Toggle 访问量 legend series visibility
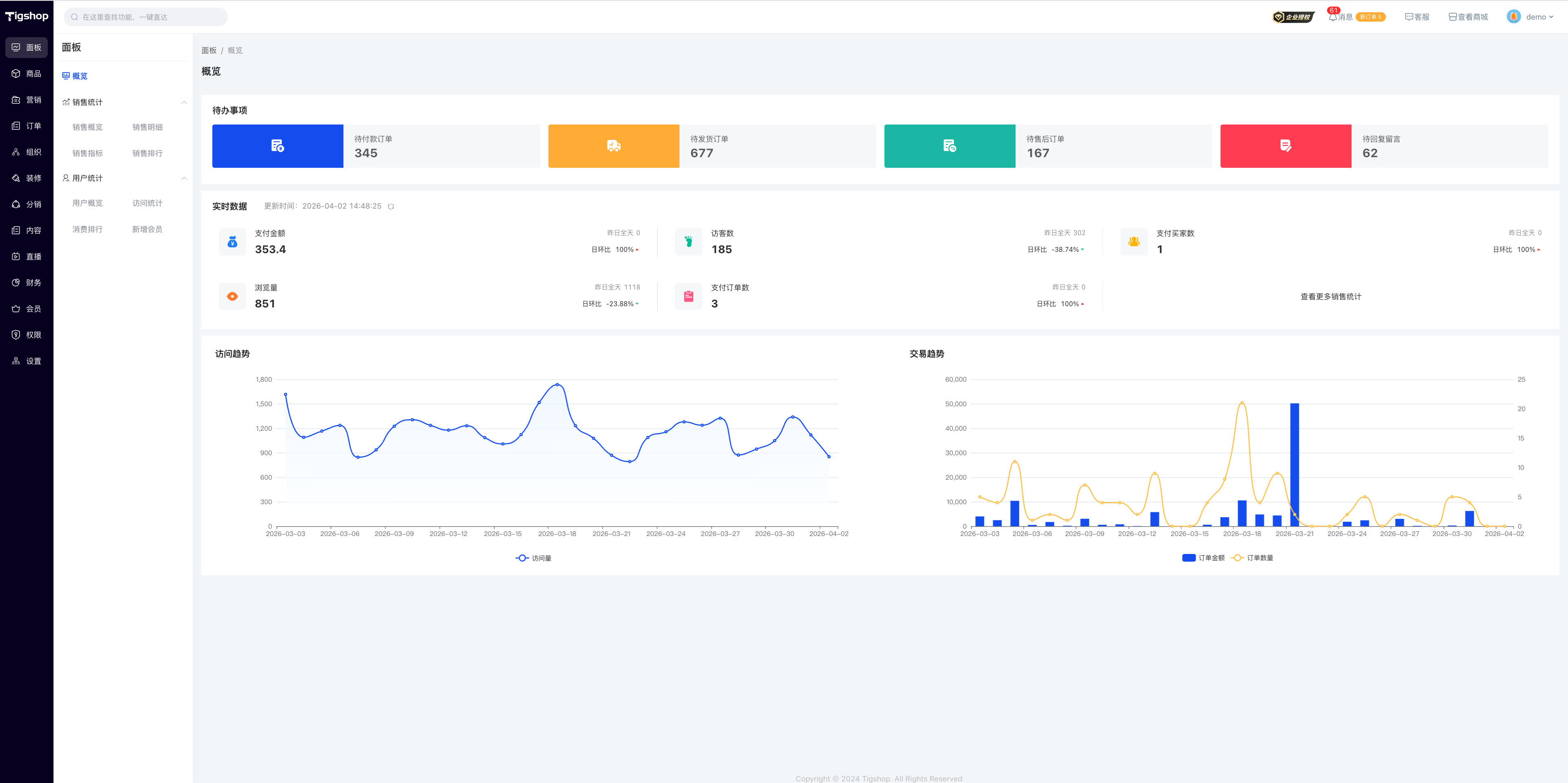This screenshot has height=783, width=1568. 533,558
